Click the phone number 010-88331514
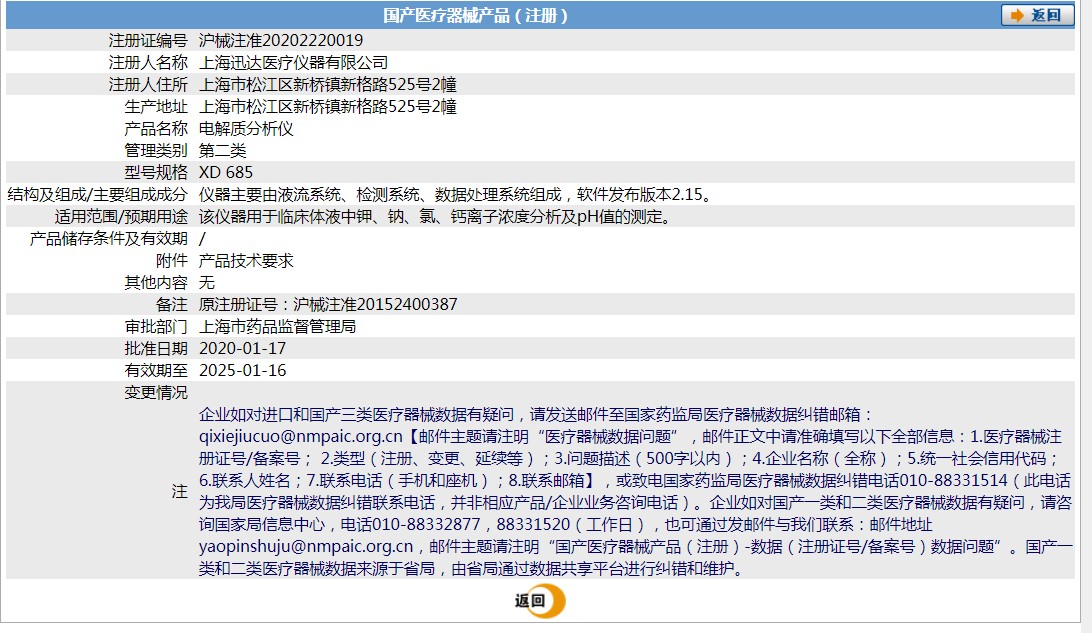Image resolution: width=1092 pixels, height=633 pixels. [x=953, y=480]
